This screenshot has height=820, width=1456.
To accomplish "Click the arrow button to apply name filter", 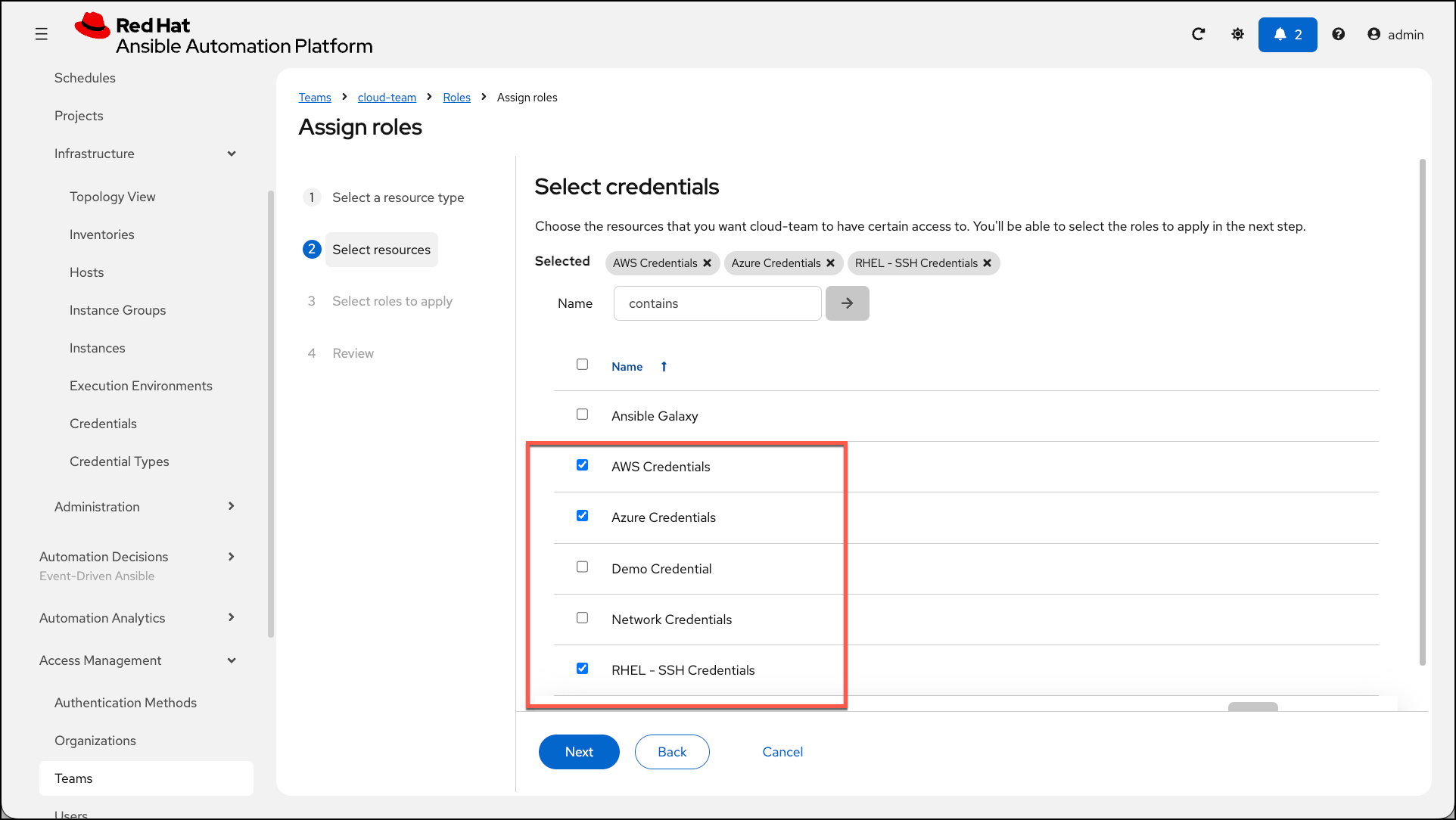I will click(847, 303).
